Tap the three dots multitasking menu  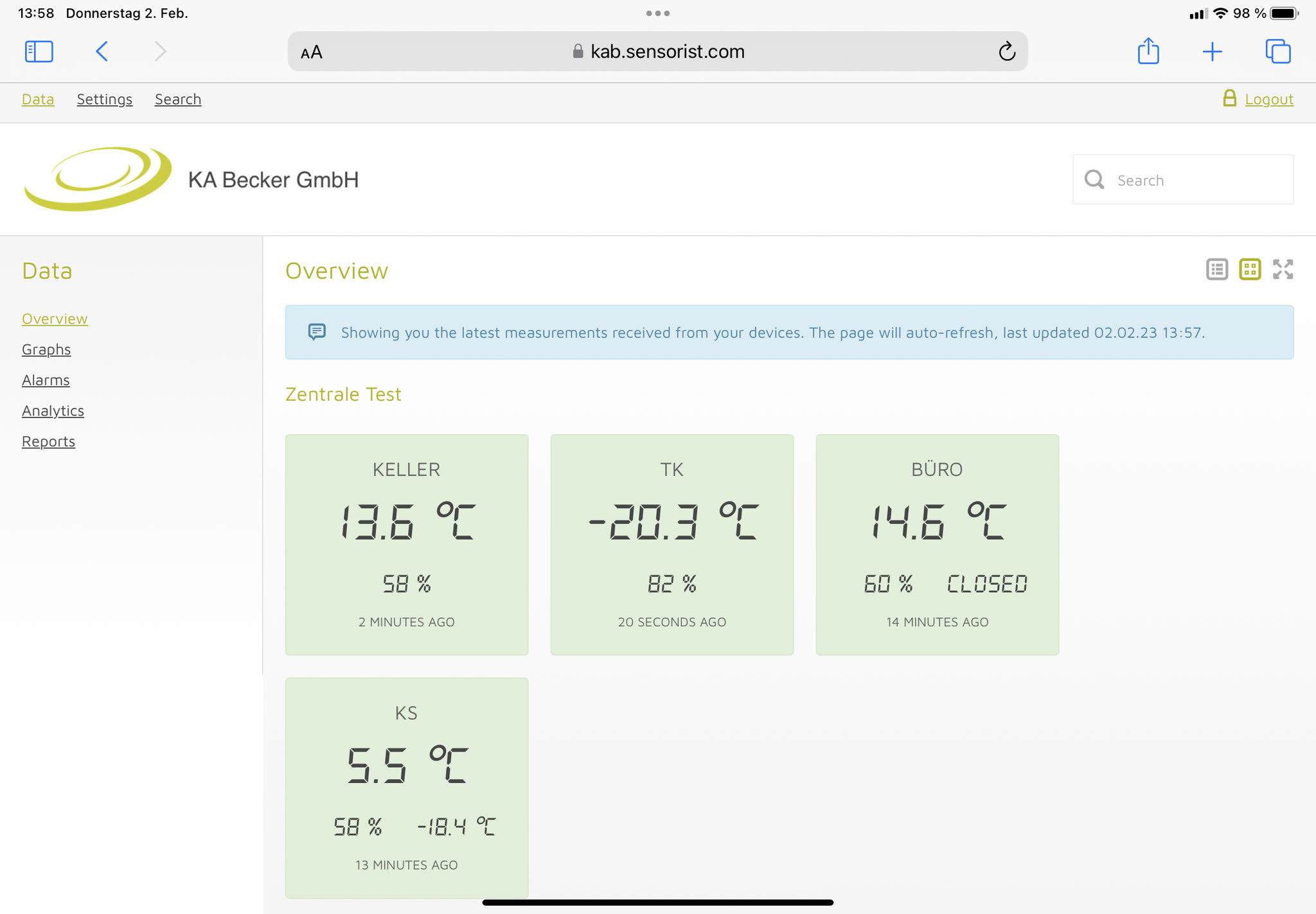658,13
